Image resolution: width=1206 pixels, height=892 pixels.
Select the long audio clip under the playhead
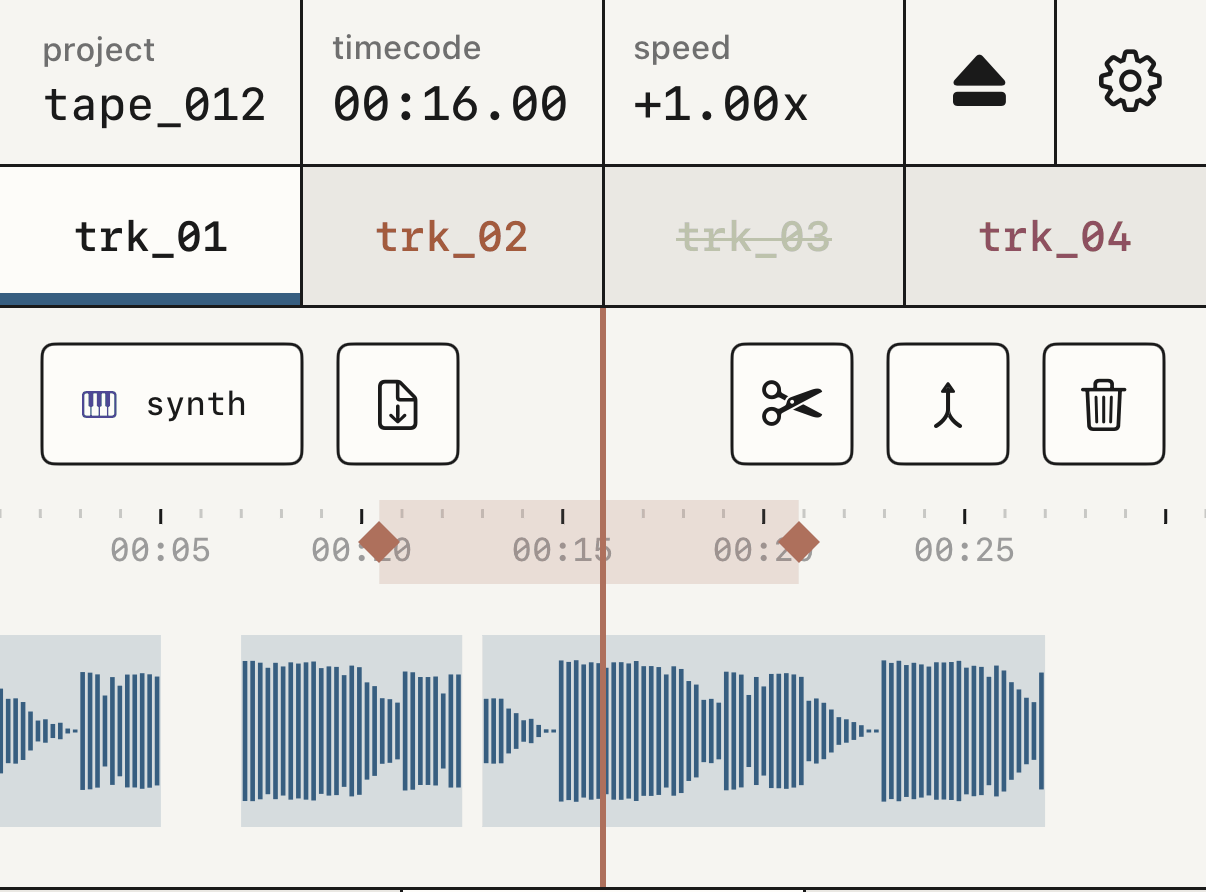point(764,731)
